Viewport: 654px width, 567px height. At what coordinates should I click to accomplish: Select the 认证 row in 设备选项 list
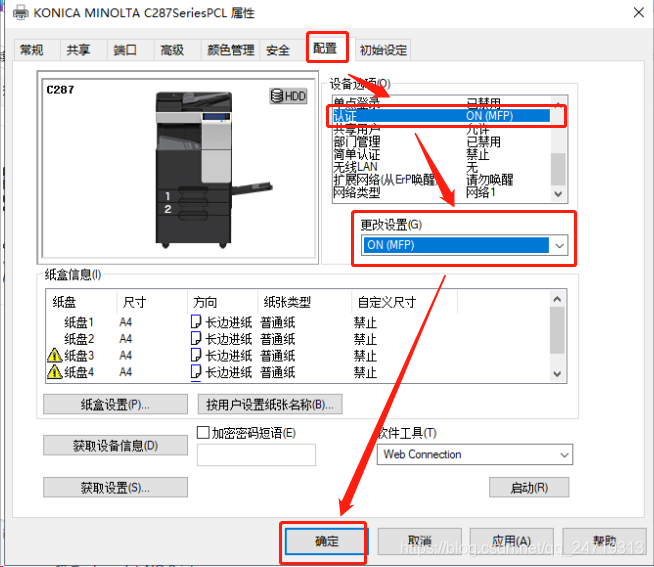coord(441,116)
